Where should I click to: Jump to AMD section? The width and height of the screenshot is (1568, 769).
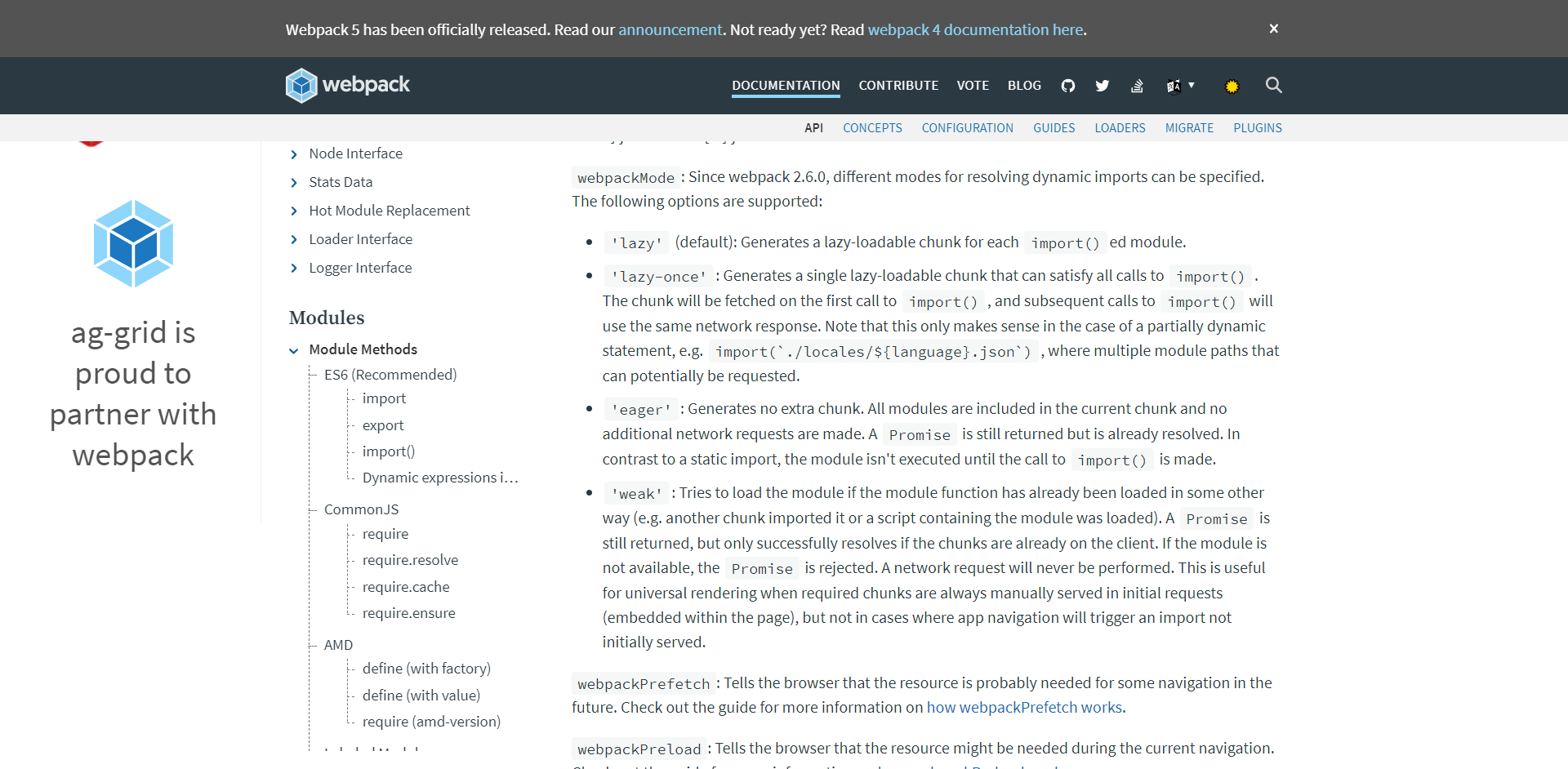[x=338, y=645]
